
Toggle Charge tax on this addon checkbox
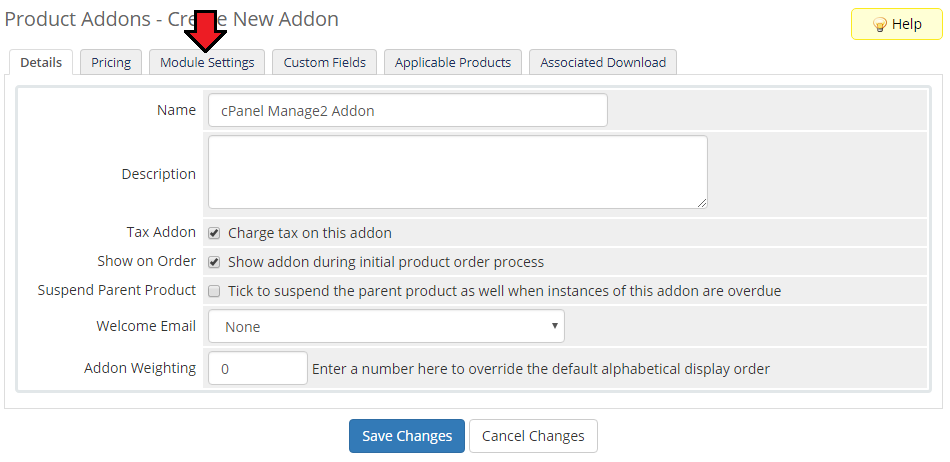click(x=214, y=233)
